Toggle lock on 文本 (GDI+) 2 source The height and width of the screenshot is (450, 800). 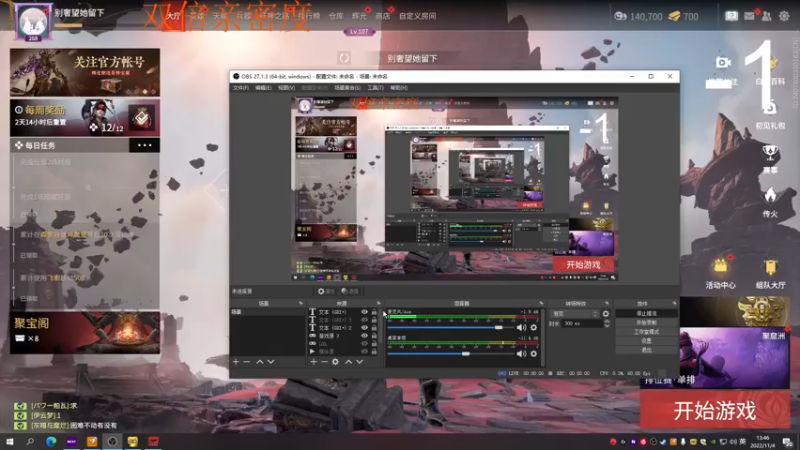(374, 328)
